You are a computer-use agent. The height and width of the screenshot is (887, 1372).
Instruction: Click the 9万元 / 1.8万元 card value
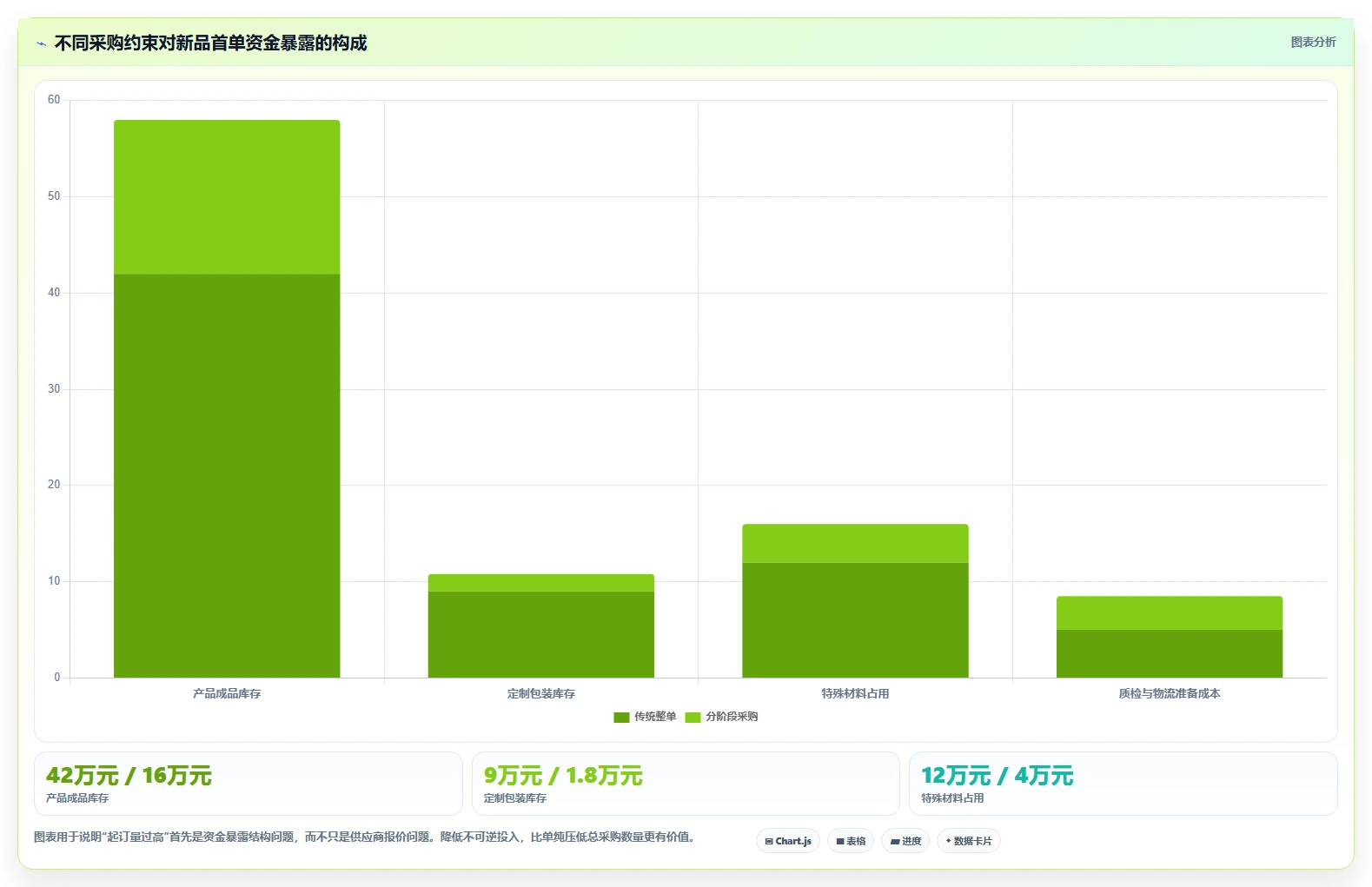563,776
